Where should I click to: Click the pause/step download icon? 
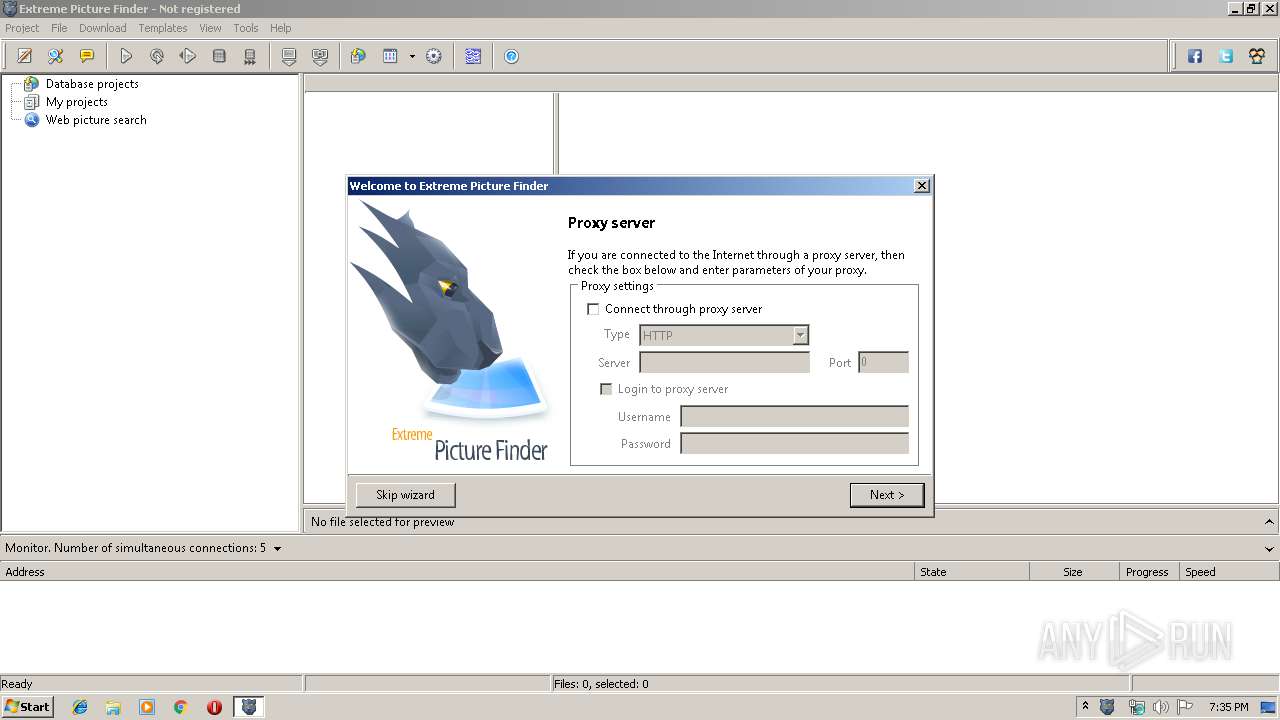[188, 57]
